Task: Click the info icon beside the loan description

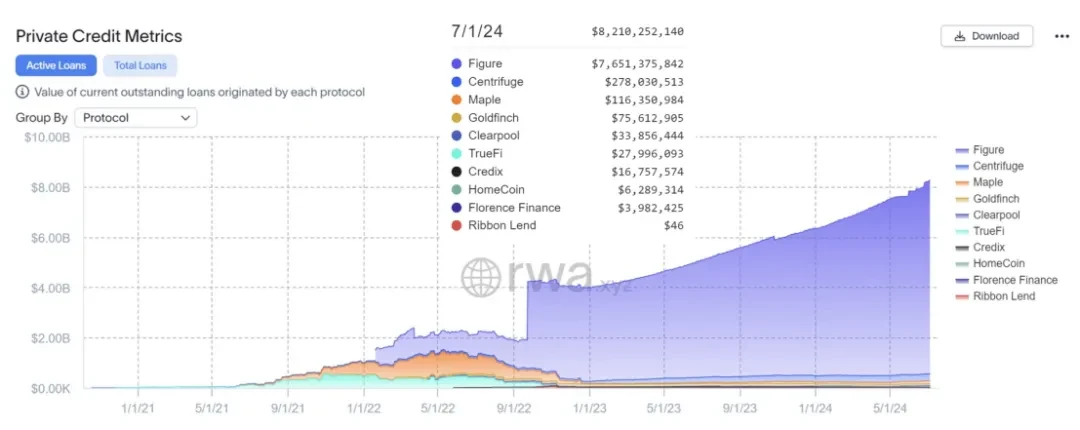Action: 22,92
